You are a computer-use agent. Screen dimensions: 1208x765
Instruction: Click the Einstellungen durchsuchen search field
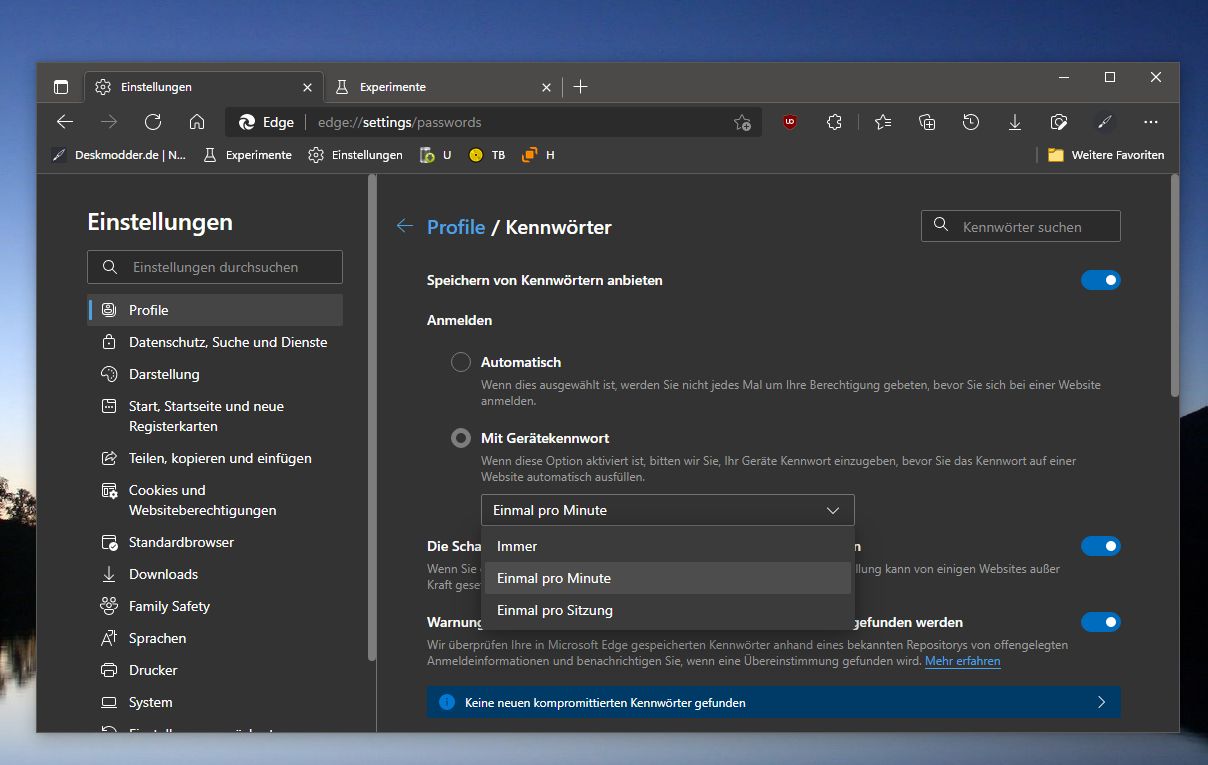pos(215,267)
